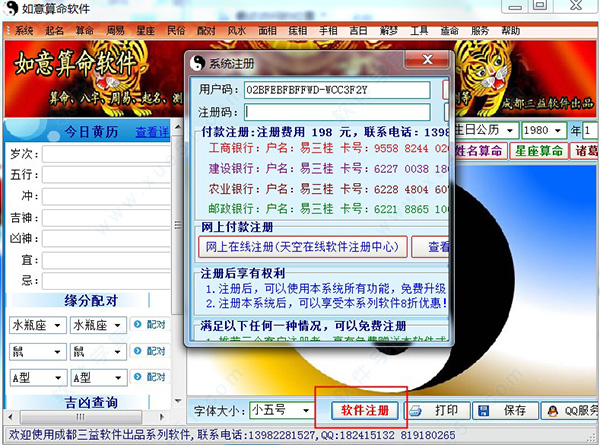Click the horizontal scrollbar left arrow
The height and width of the screenshot is (445, 600).
point(10,416)
